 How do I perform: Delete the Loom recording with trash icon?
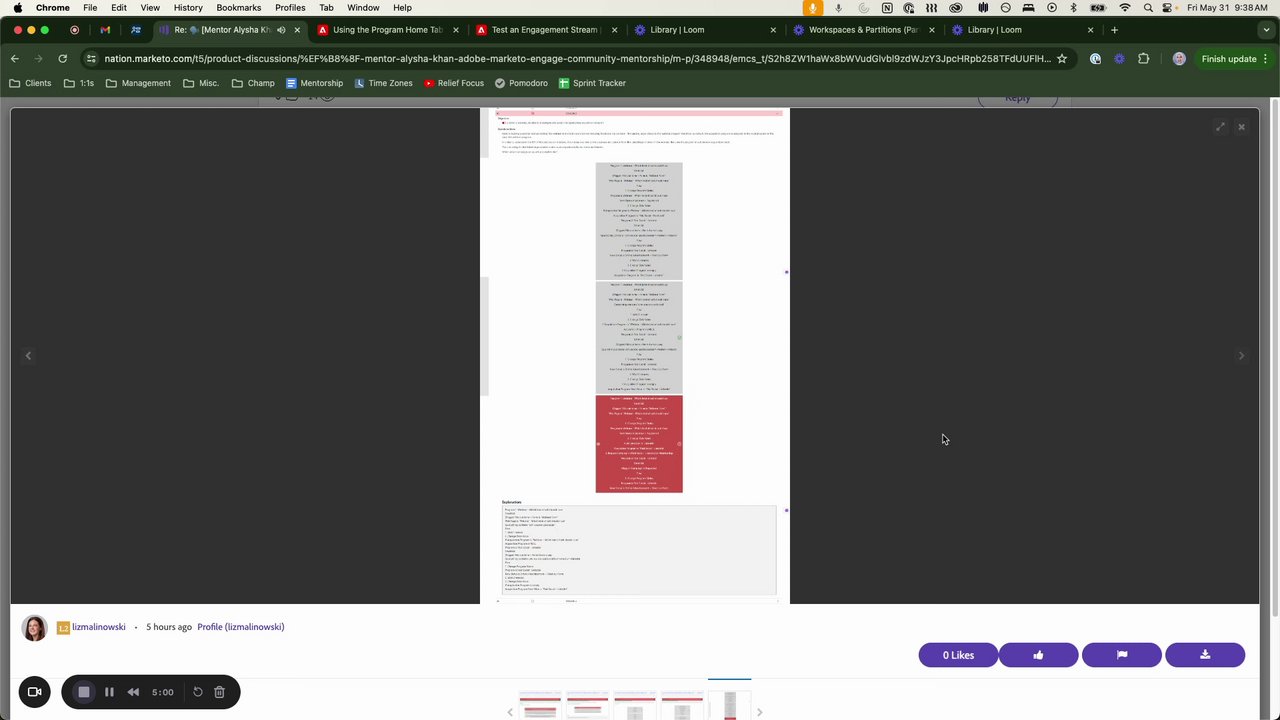pyautogui.click(x=219, y=692)
